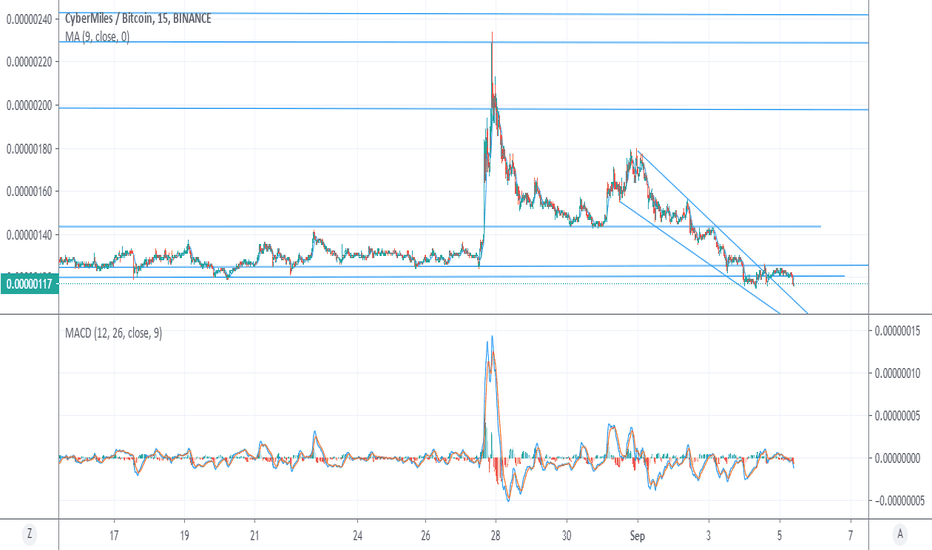This screenshot has width=932, height=550.
Task: Click the MACD 0.00000005 axis label
Action: pos(898,416)
